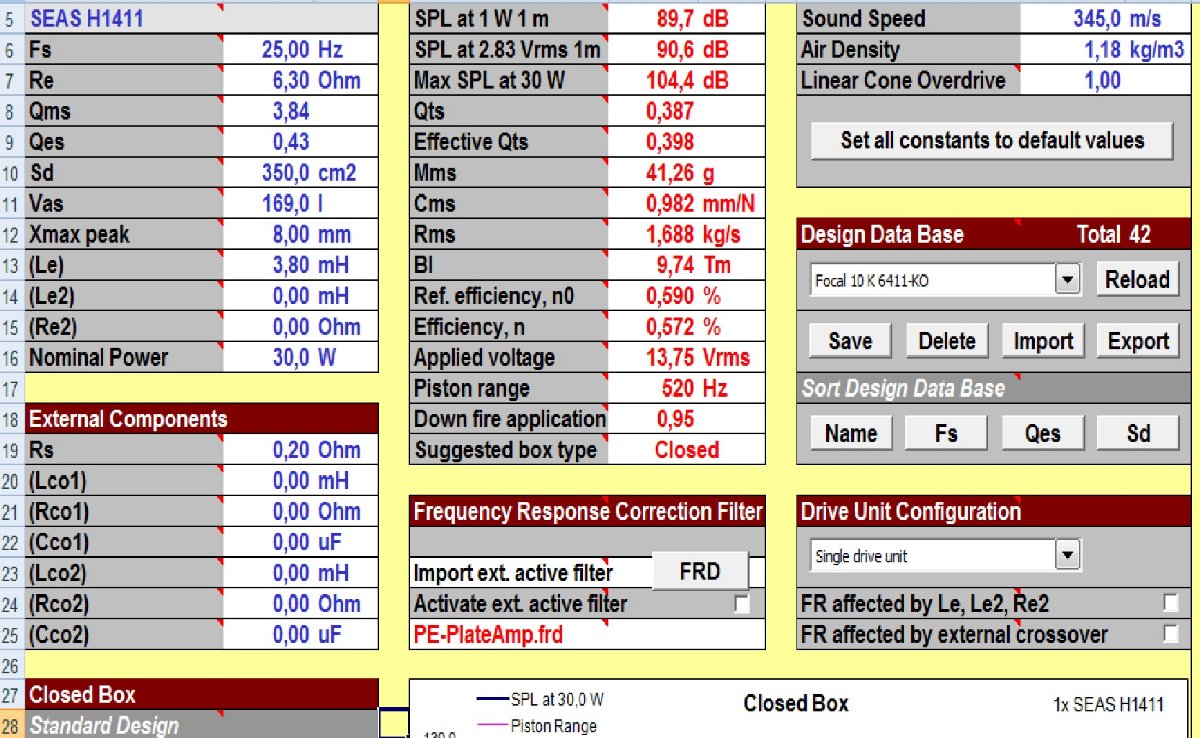
Task: Open the Focal 10 K 6411-KO dropdown
Action: pyautogui.click(x=1069, y=281)
